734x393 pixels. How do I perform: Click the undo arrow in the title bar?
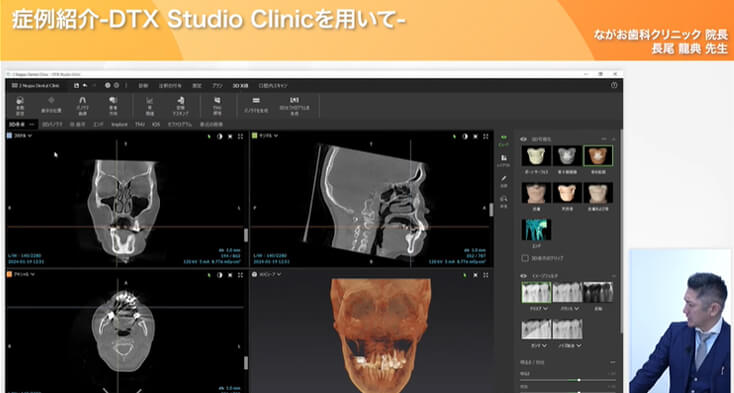pyautogui.click(x=85, y=86)
